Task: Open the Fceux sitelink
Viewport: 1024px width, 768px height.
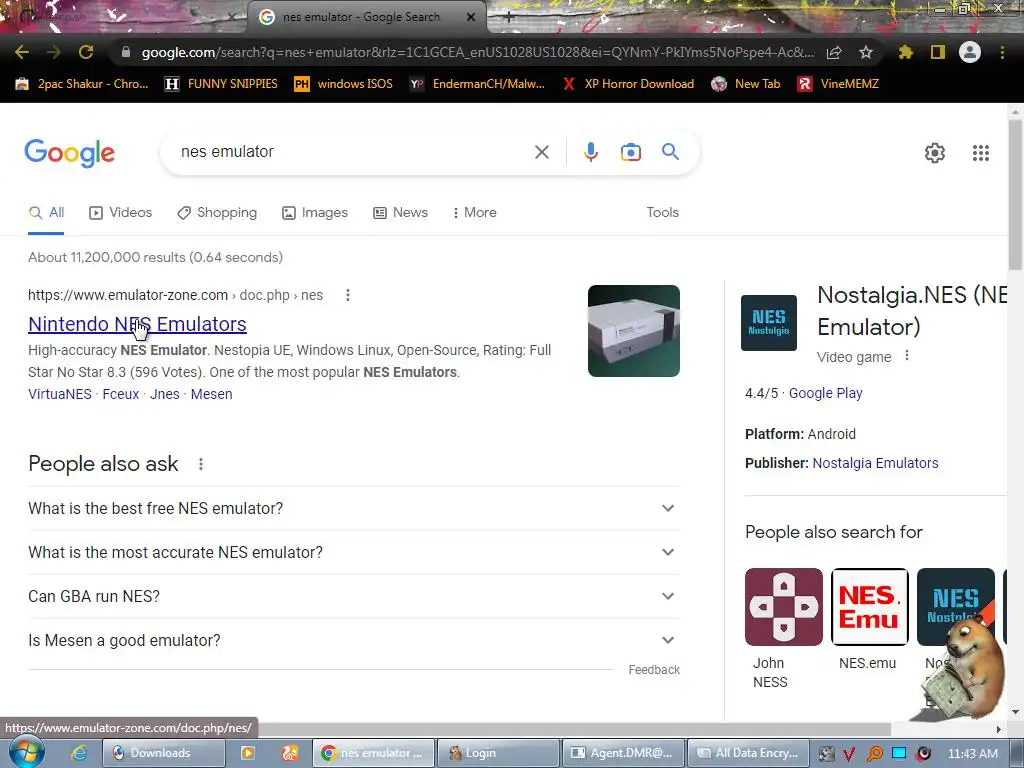Action: (x=121, y=394)
